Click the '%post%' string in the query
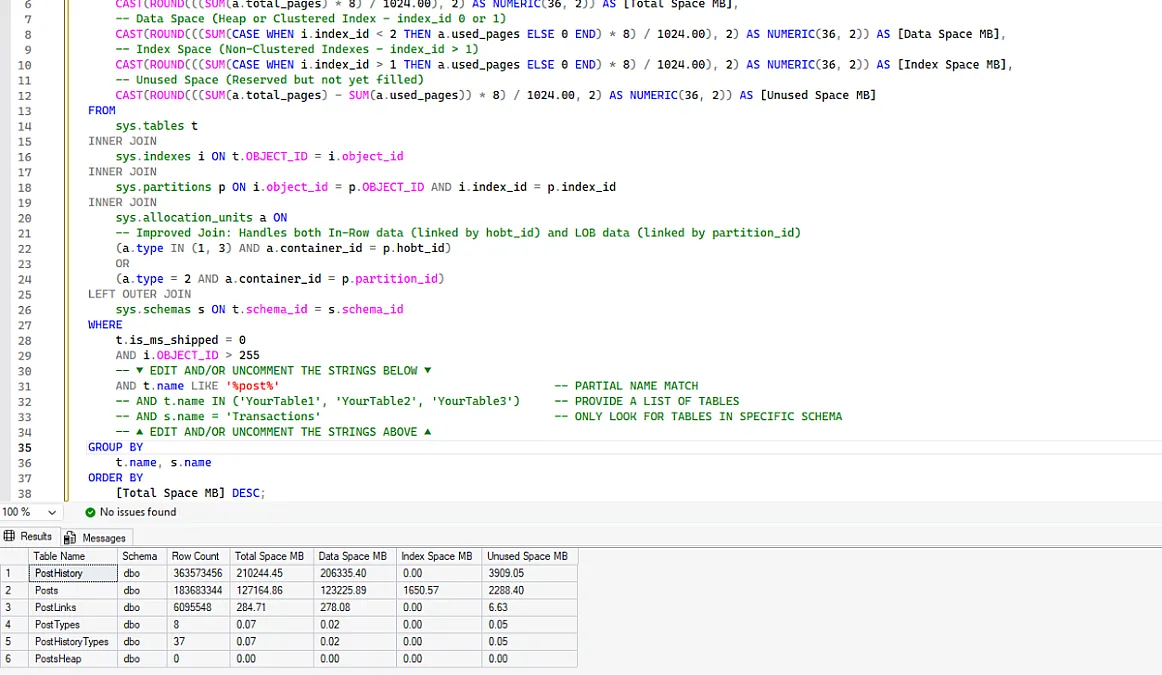 [x=253, y=386]
